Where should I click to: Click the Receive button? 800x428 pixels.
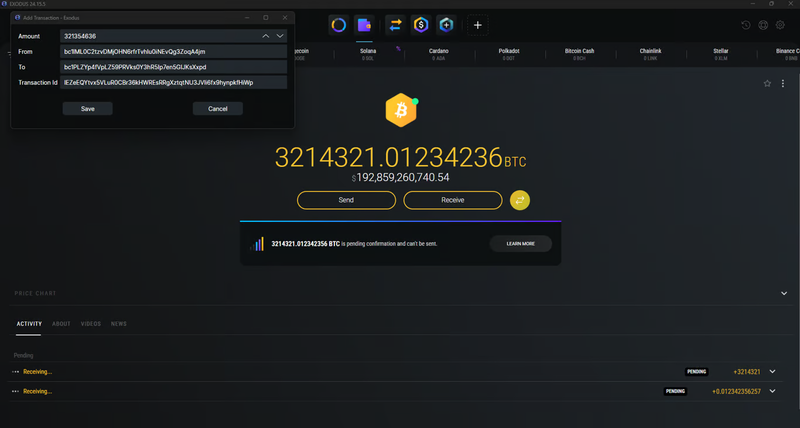tap(453, 200)
